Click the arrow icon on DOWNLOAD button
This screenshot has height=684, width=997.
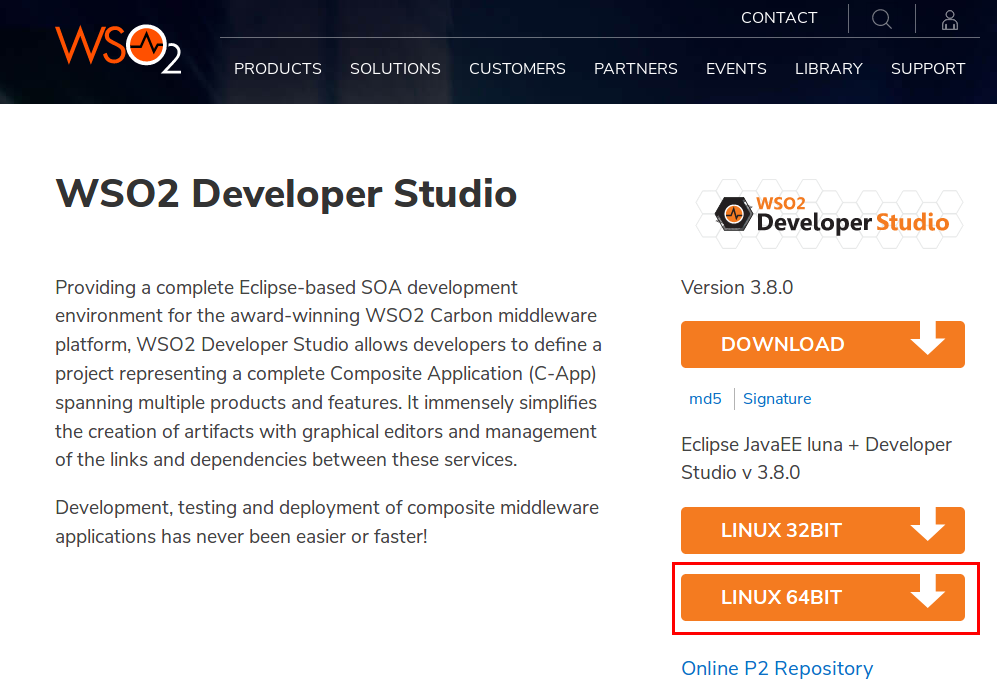point(928,340)
